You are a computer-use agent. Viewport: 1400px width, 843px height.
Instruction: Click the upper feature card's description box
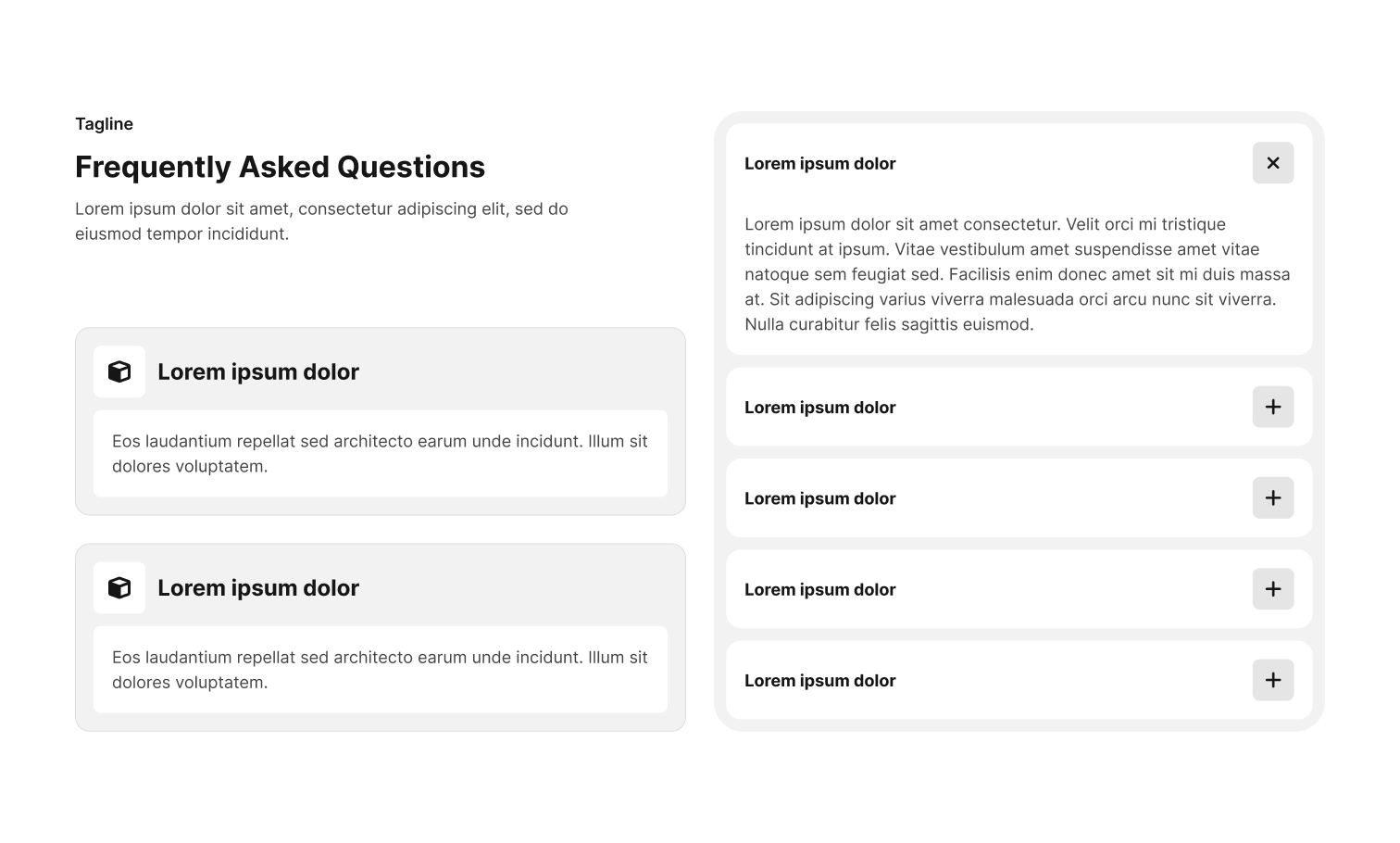coord(380,454)
